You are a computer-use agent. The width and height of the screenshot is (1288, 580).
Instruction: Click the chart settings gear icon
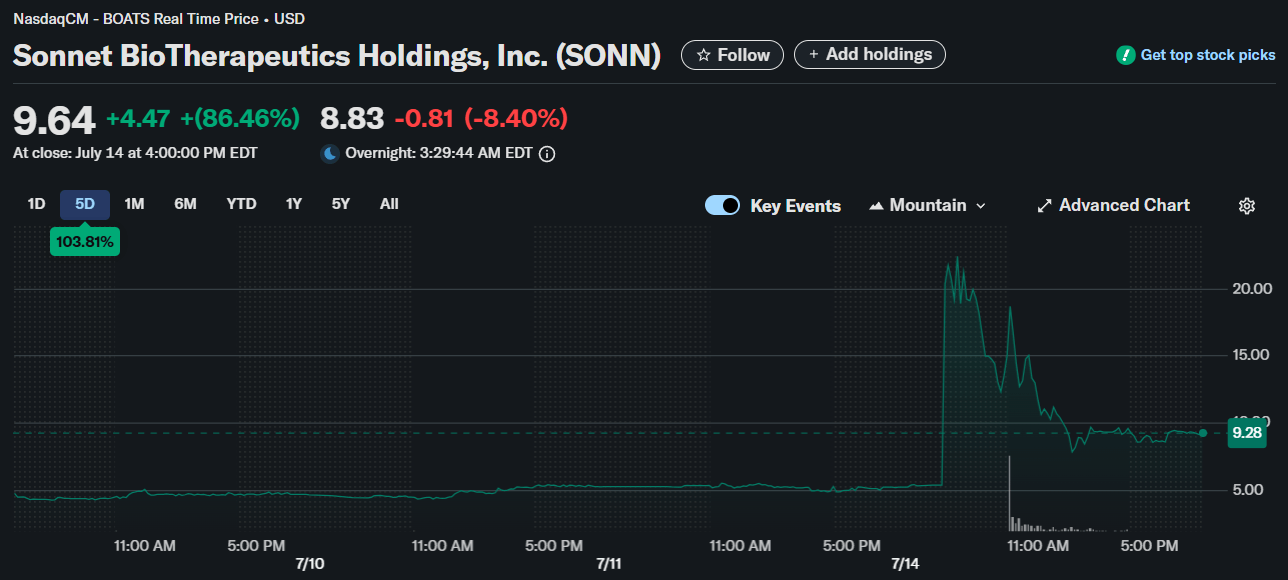point(1246,205)
